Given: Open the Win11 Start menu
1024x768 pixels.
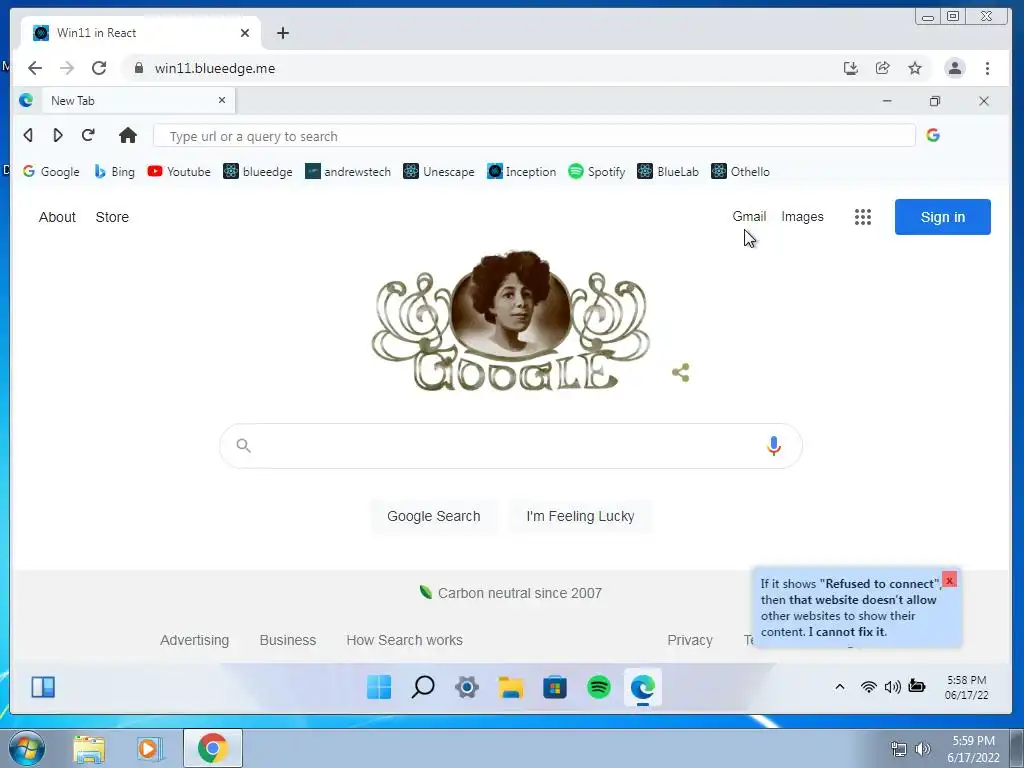Looking at the screenshot, I should 379,687.
